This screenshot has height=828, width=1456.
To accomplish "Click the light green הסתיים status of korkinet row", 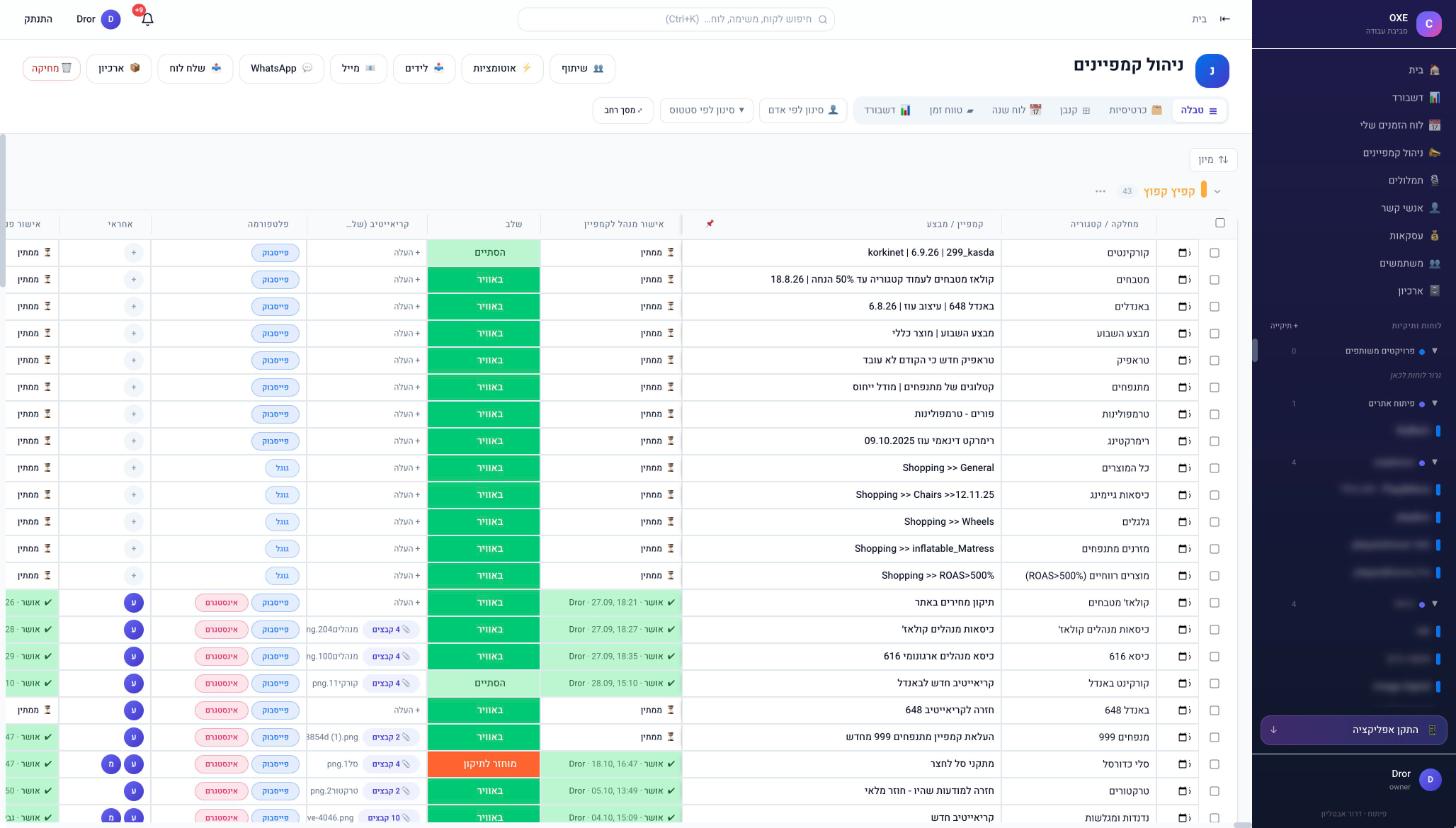I will 483,253.
